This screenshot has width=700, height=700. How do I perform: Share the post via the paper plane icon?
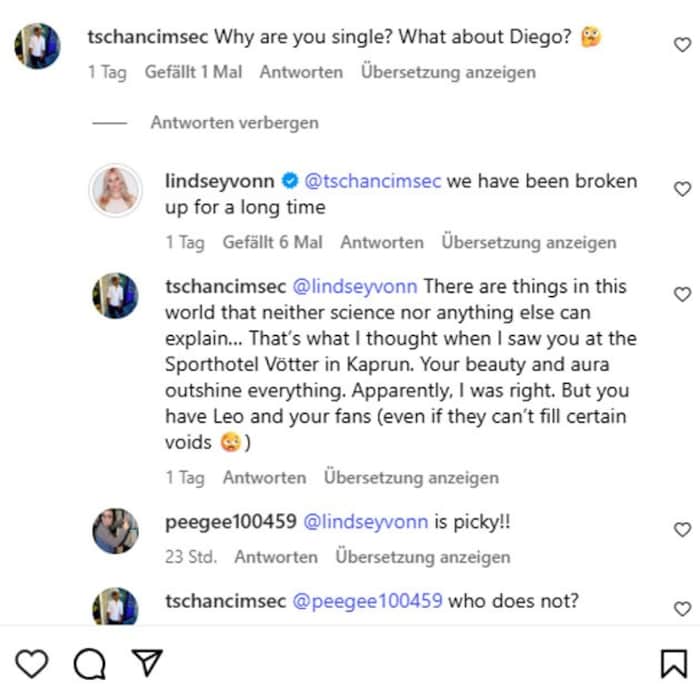pyautogui.click(x=147, y=662)
